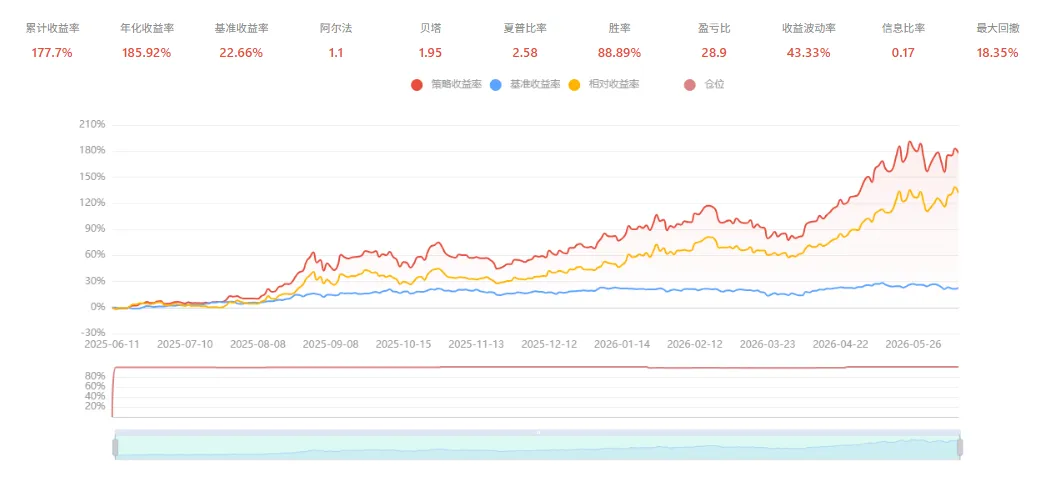
Task: Click the 2025-09-08 x-axis date label
Action: (x=330, y=344)
